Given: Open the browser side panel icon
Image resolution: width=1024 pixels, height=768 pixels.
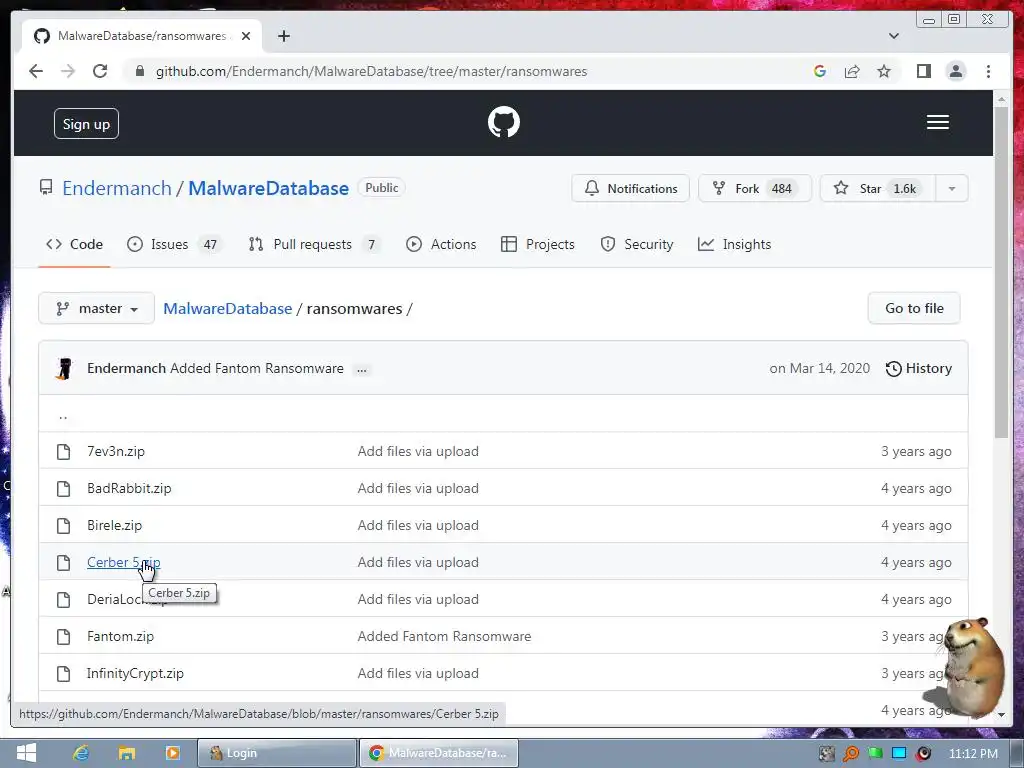Looking at the screenshot, I should [923, 71].
